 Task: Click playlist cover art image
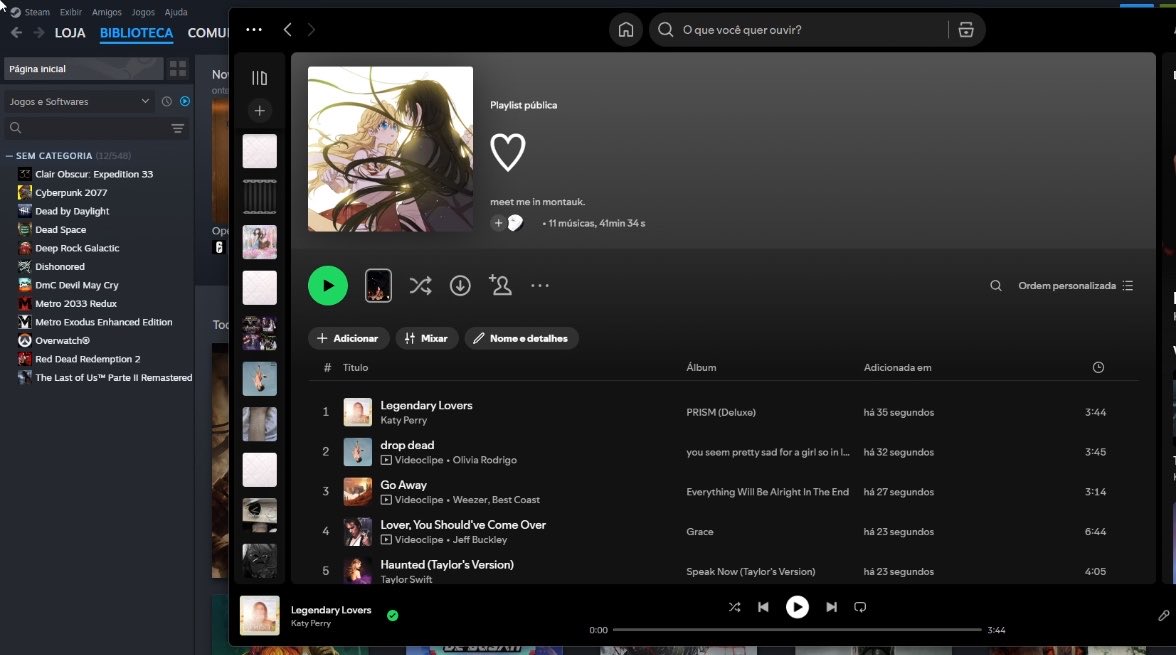391,149
